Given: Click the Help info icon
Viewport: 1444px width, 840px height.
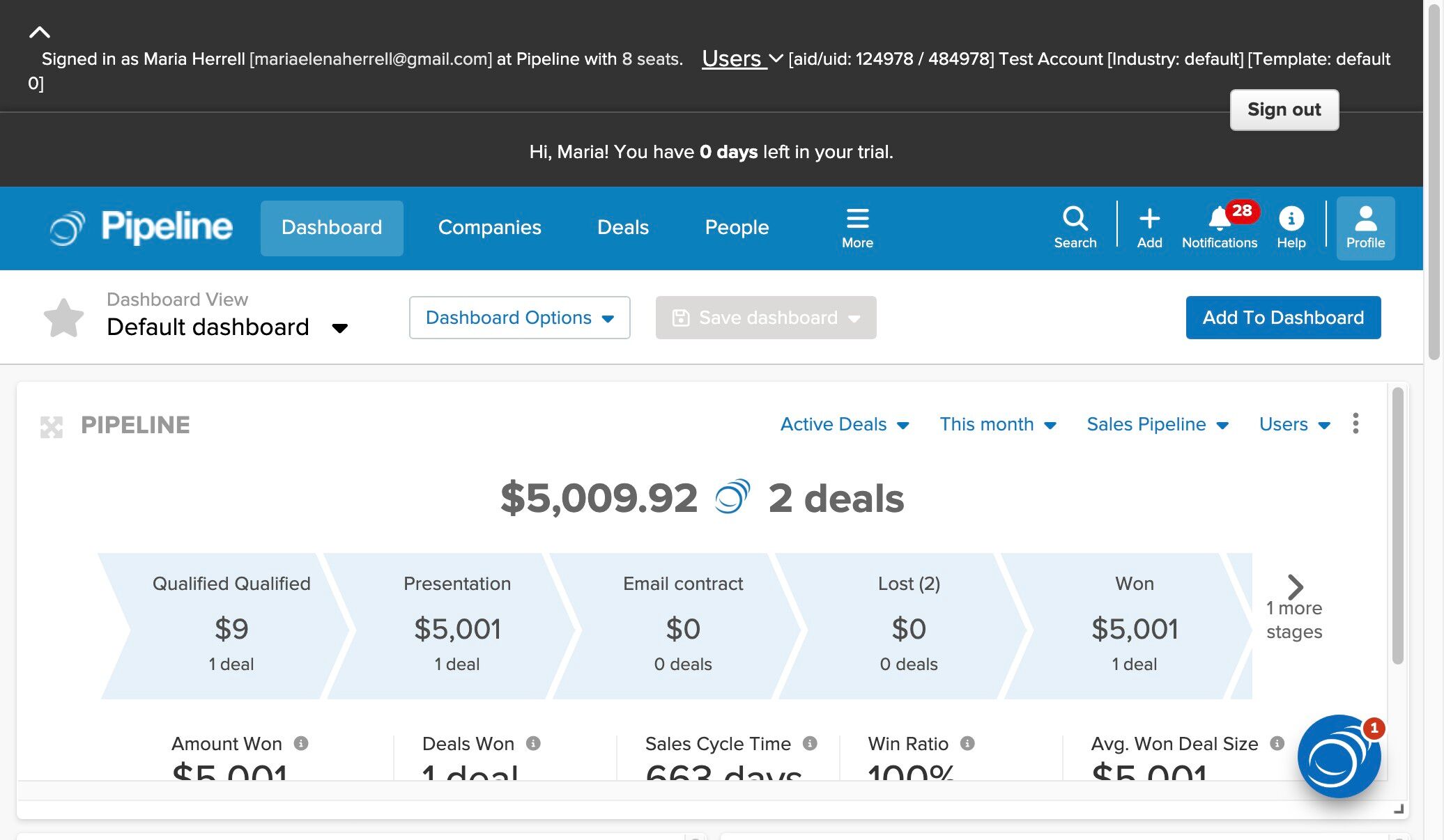Looking at the screenshot, I should (1291, 219).
